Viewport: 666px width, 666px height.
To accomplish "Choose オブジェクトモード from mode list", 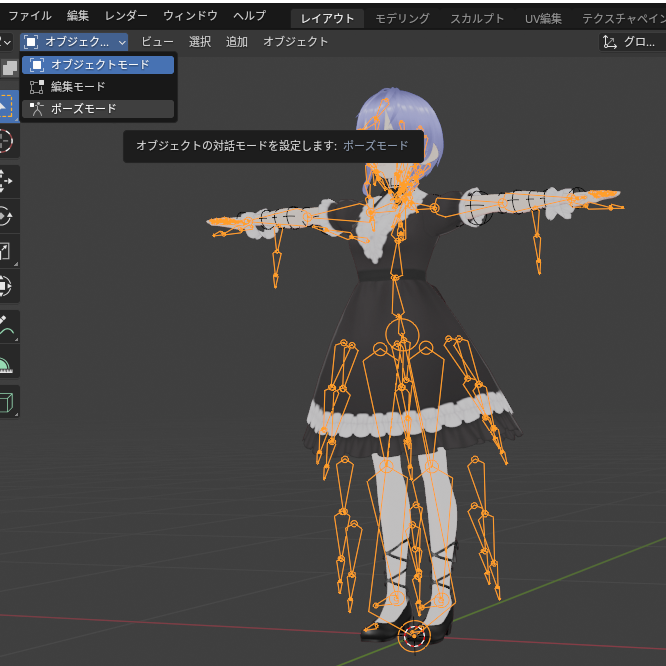I will 98,65.
